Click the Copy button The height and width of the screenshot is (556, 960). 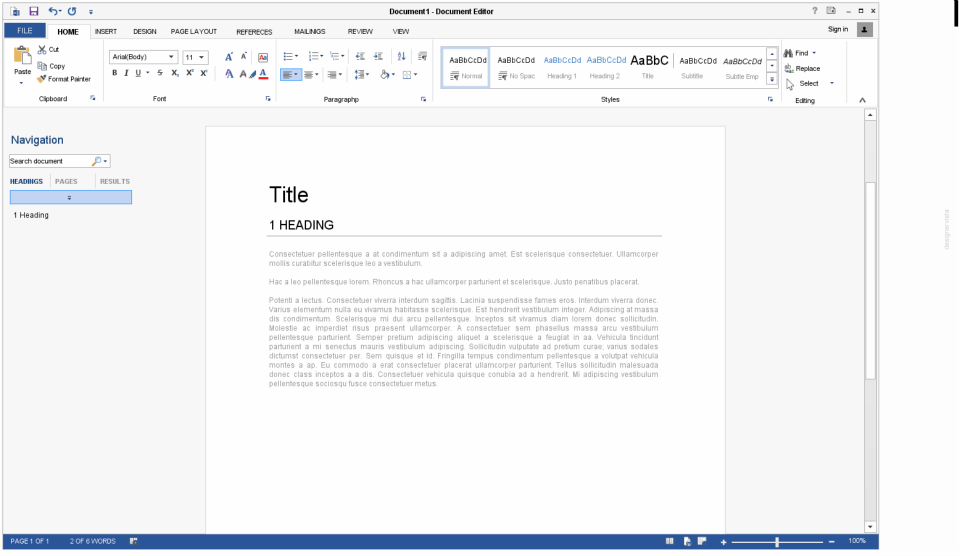click(x=51, y=66)
